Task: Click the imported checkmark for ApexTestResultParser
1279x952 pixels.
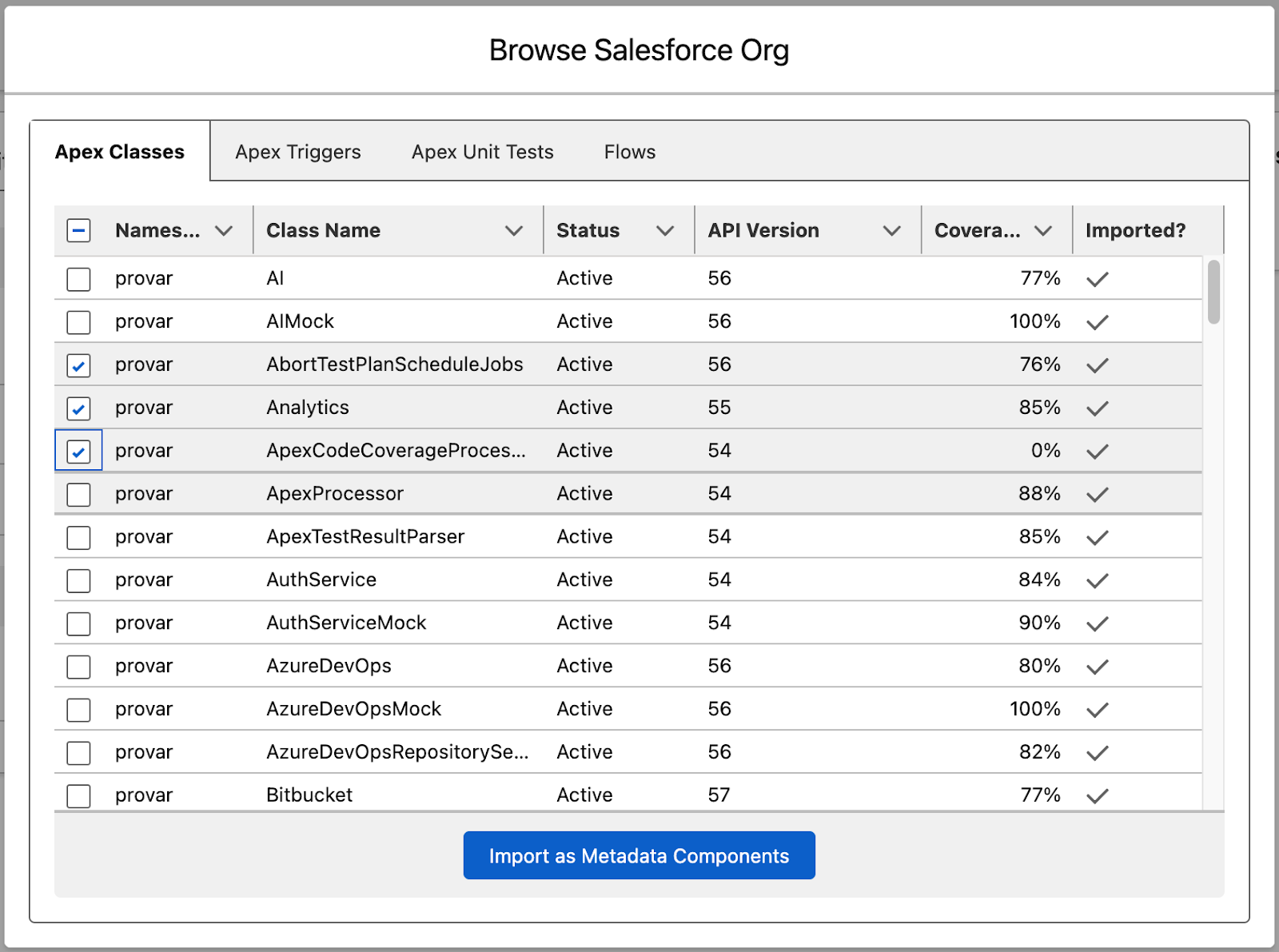Action: (x=1098, y=538)
